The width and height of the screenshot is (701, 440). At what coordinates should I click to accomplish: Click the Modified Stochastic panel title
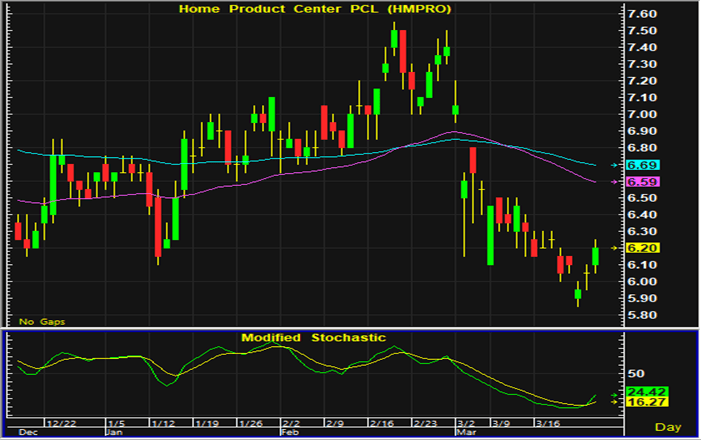[x=313, y=338]
